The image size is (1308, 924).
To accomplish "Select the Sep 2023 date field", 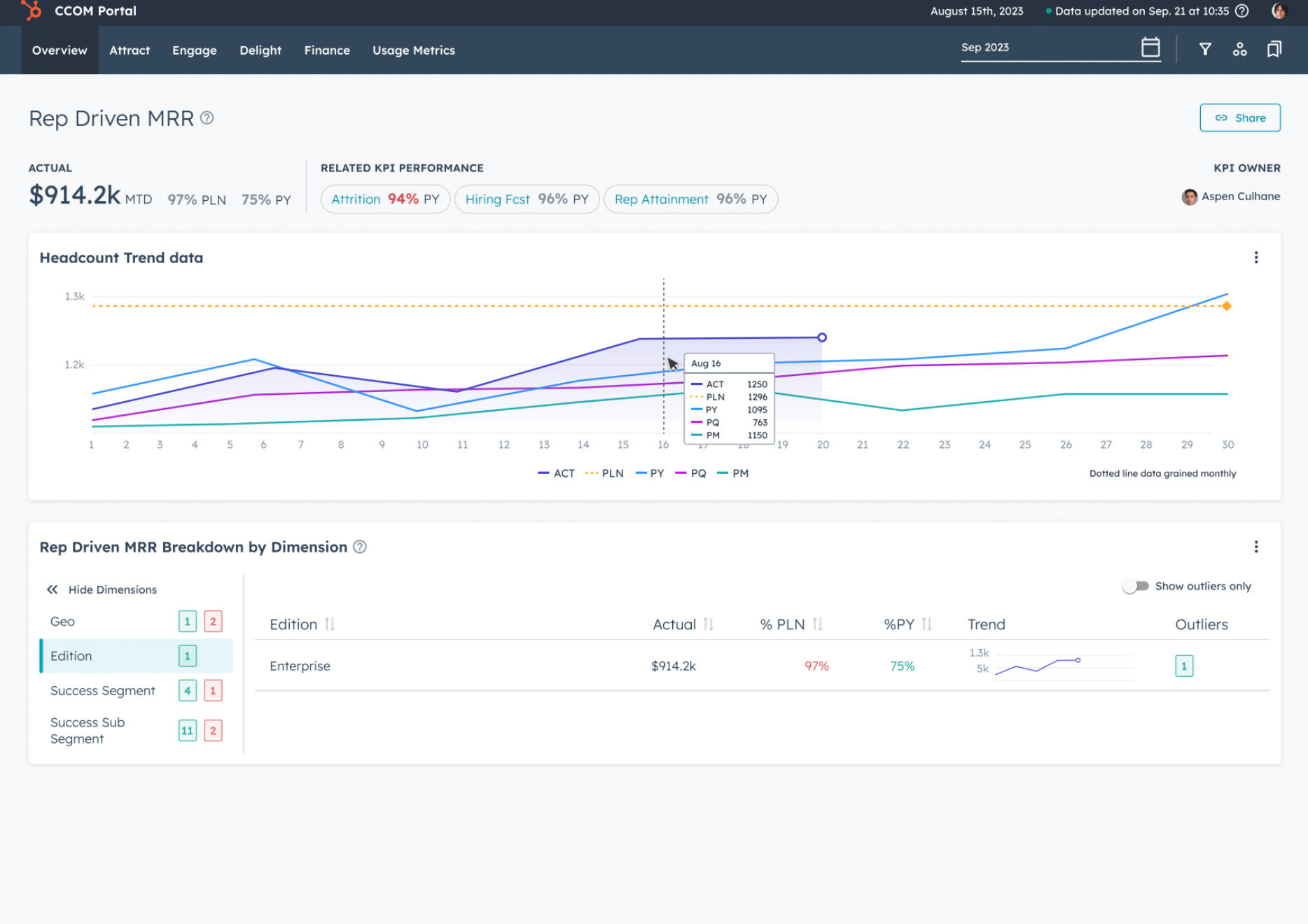I will (1015, 47).
